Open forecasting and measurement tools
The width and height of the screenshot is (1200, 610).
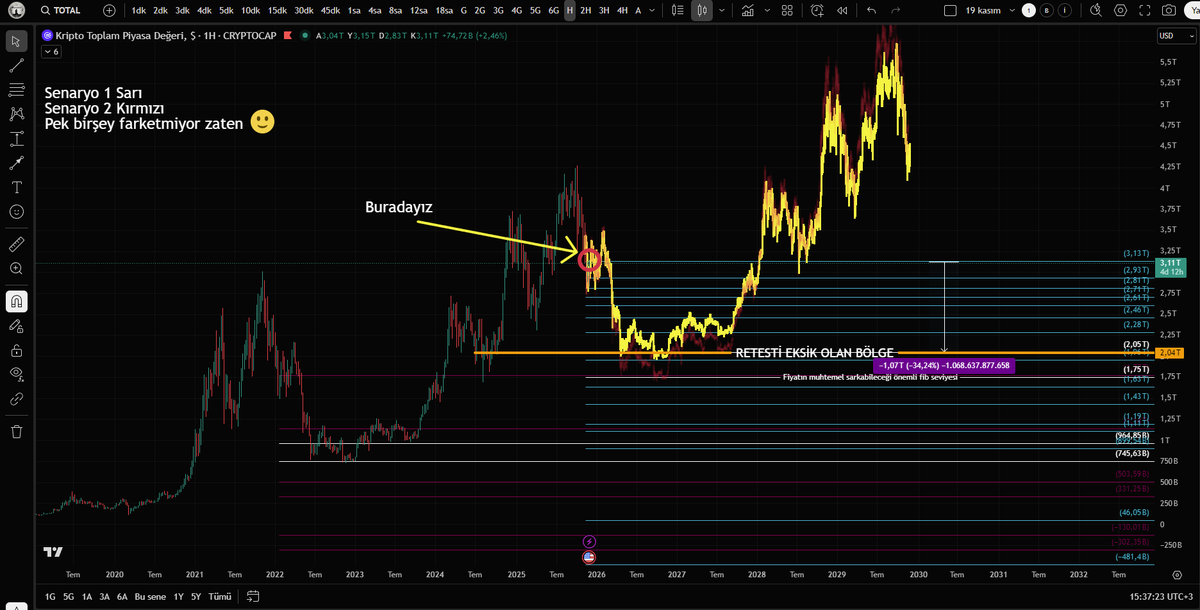point(16,138)
